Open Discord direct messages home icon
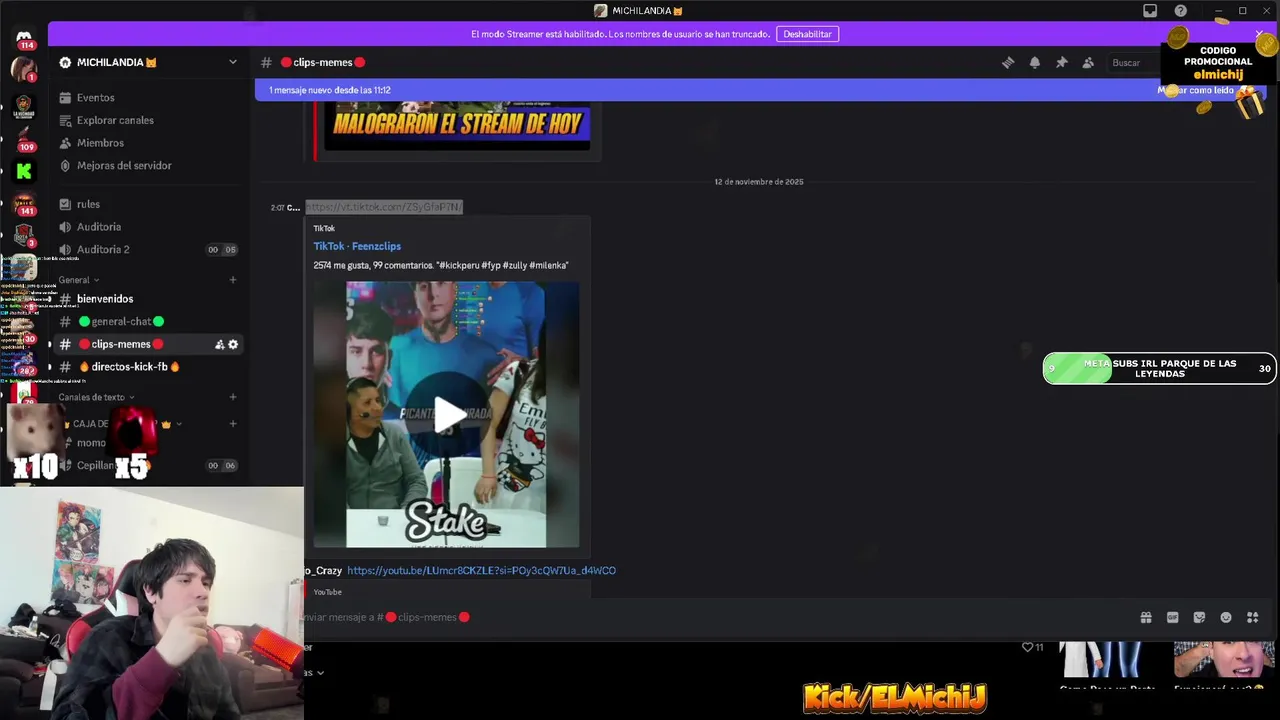Screen dimensions: 1280x720 24,36
